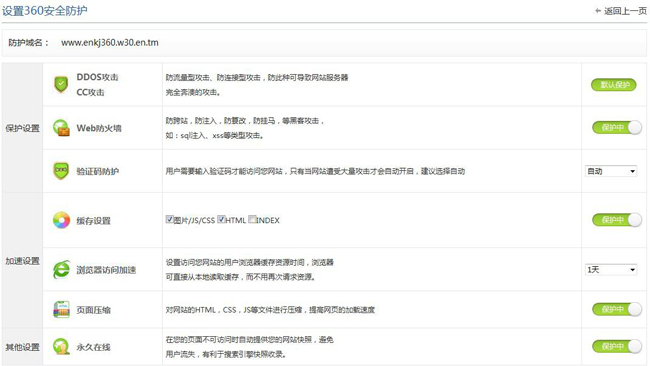This screenshot has height=366, width=650.
Task: Uncheck the HTML cache checkbox
Action: tap(221, 219)
